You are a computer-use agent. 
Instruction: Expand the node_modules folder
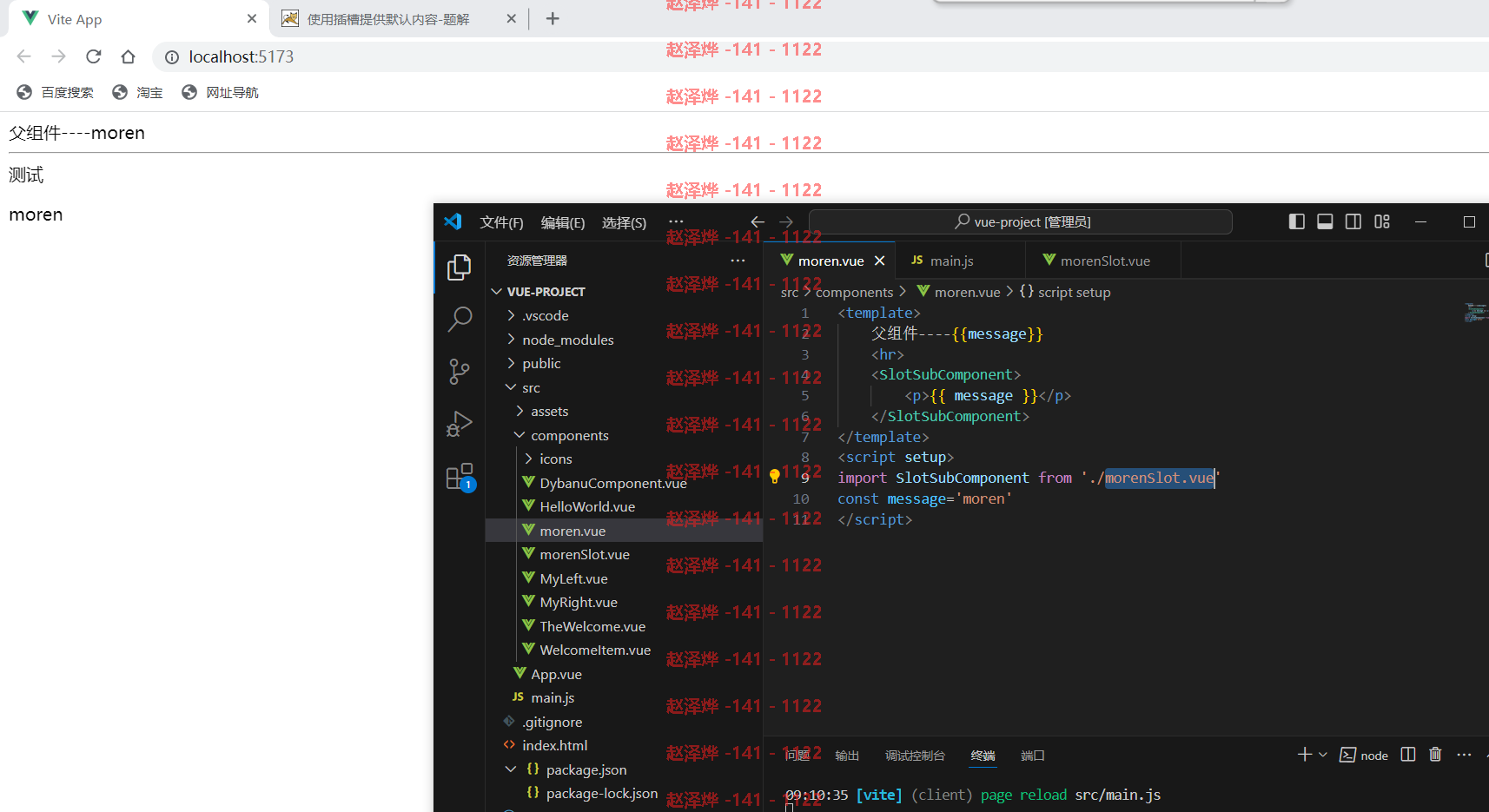click(511, 340)
